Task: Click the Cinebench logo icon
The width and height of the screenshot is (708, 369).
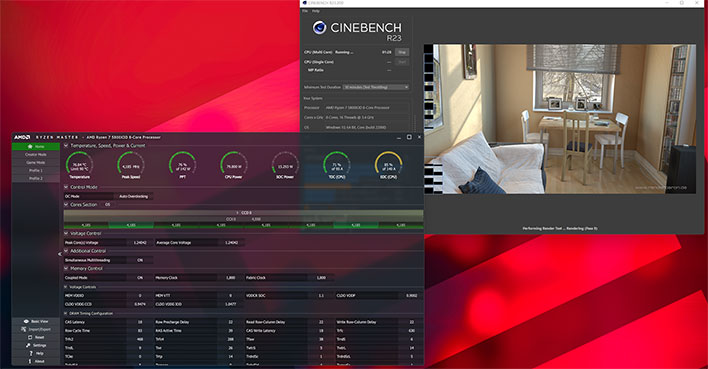Action: (x=320, y=28)
